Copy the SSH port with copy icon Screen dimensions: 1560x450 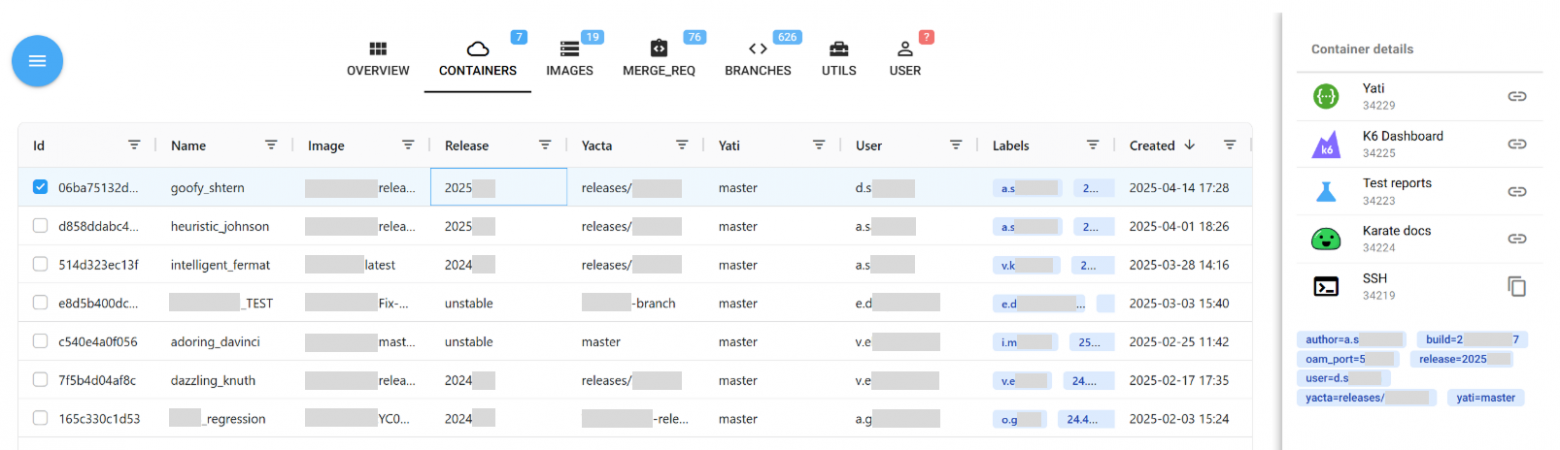[x=1517, y=287]
